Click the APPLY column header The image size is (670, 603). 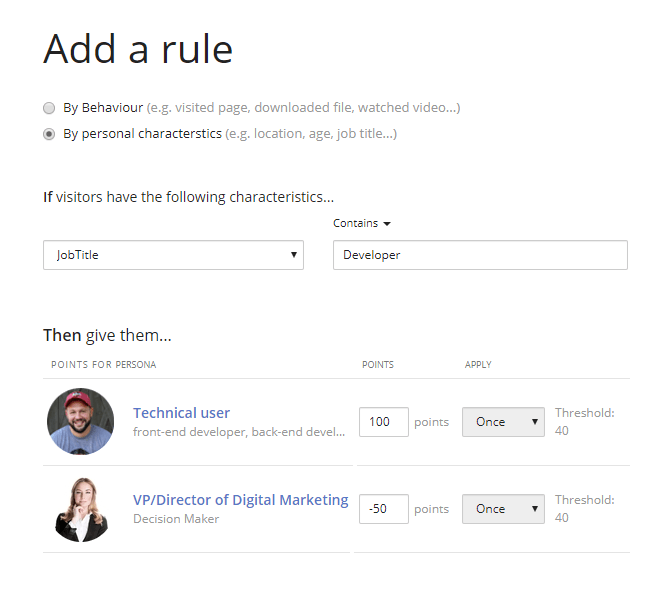[478, 365]
